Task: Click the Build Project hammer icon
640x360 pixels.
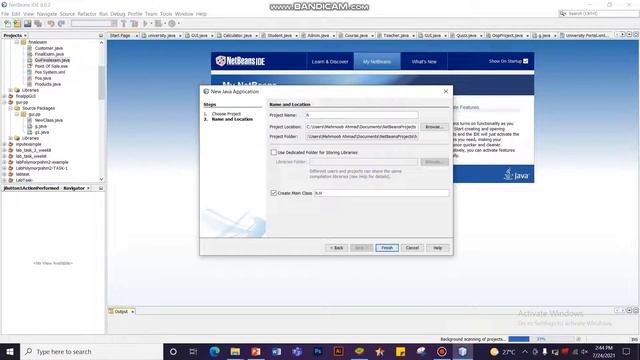Action: point(124,24)
